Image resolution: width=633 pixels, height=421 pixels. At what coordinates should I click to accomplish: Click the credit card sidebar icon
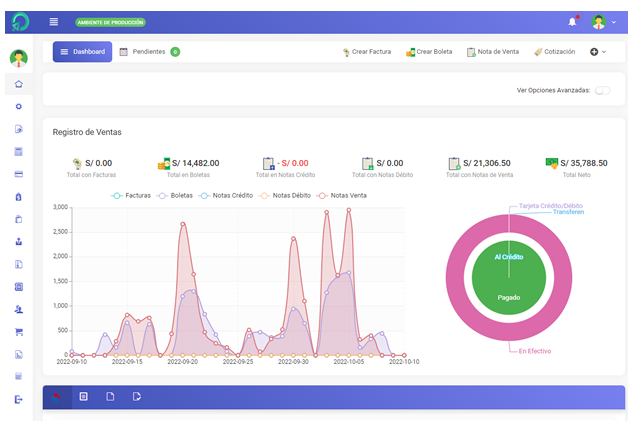[18, 173]
